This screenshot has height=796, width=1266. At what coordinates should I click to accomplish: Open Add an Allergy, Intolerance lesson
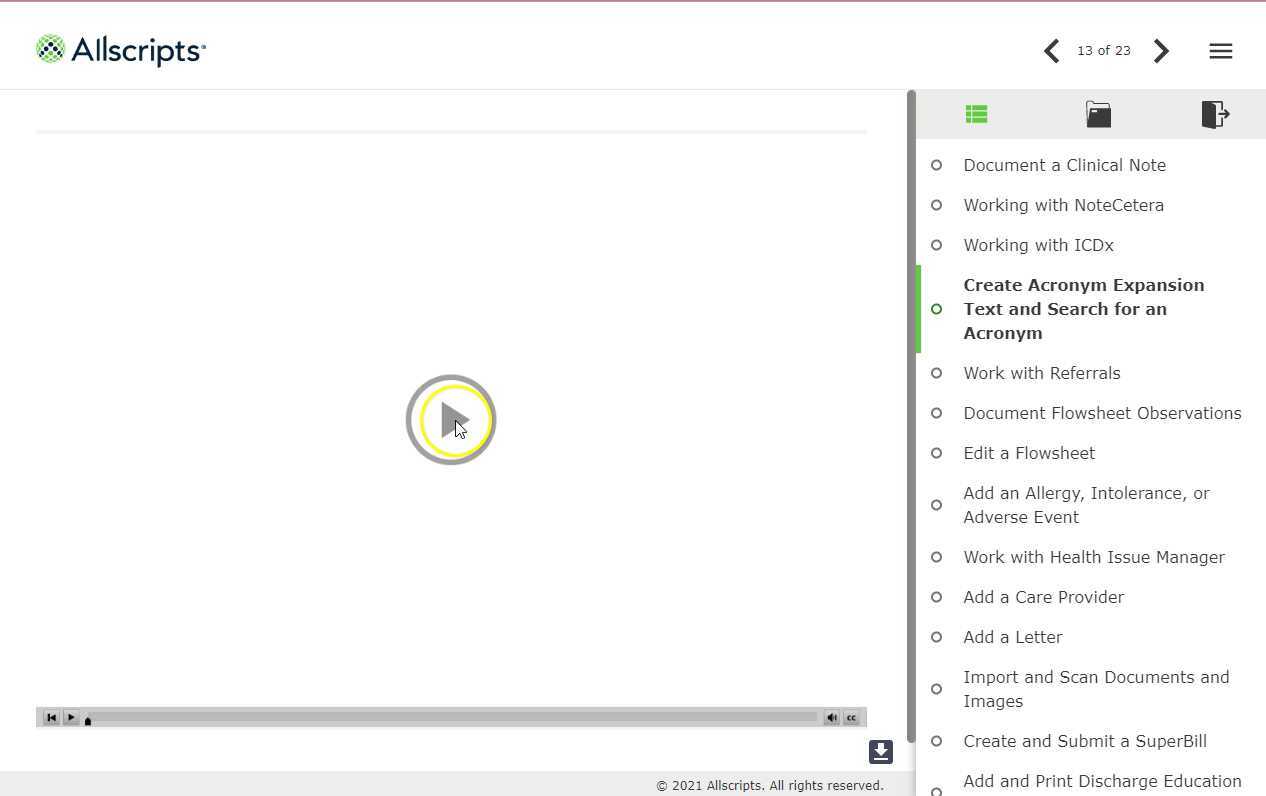click(x=1086, y=505)
